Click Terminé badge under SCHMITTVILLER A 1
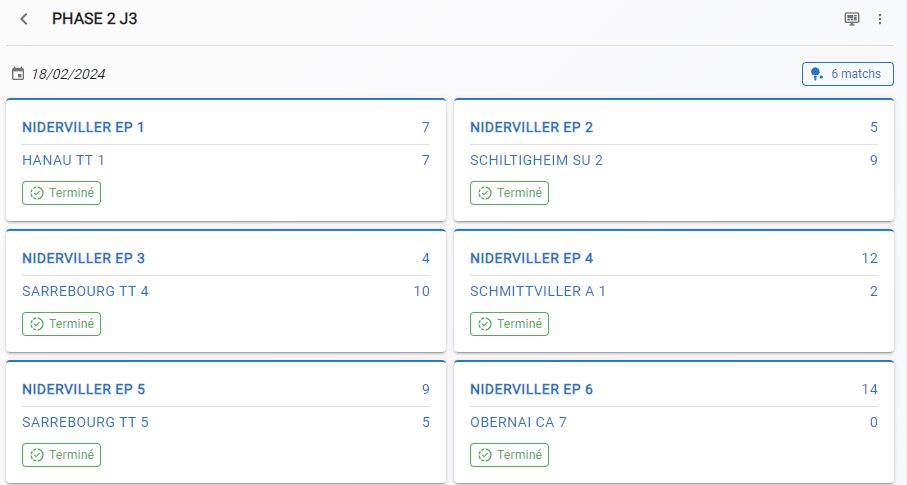Viewport: 907px width, 485px height. (509, 324)
